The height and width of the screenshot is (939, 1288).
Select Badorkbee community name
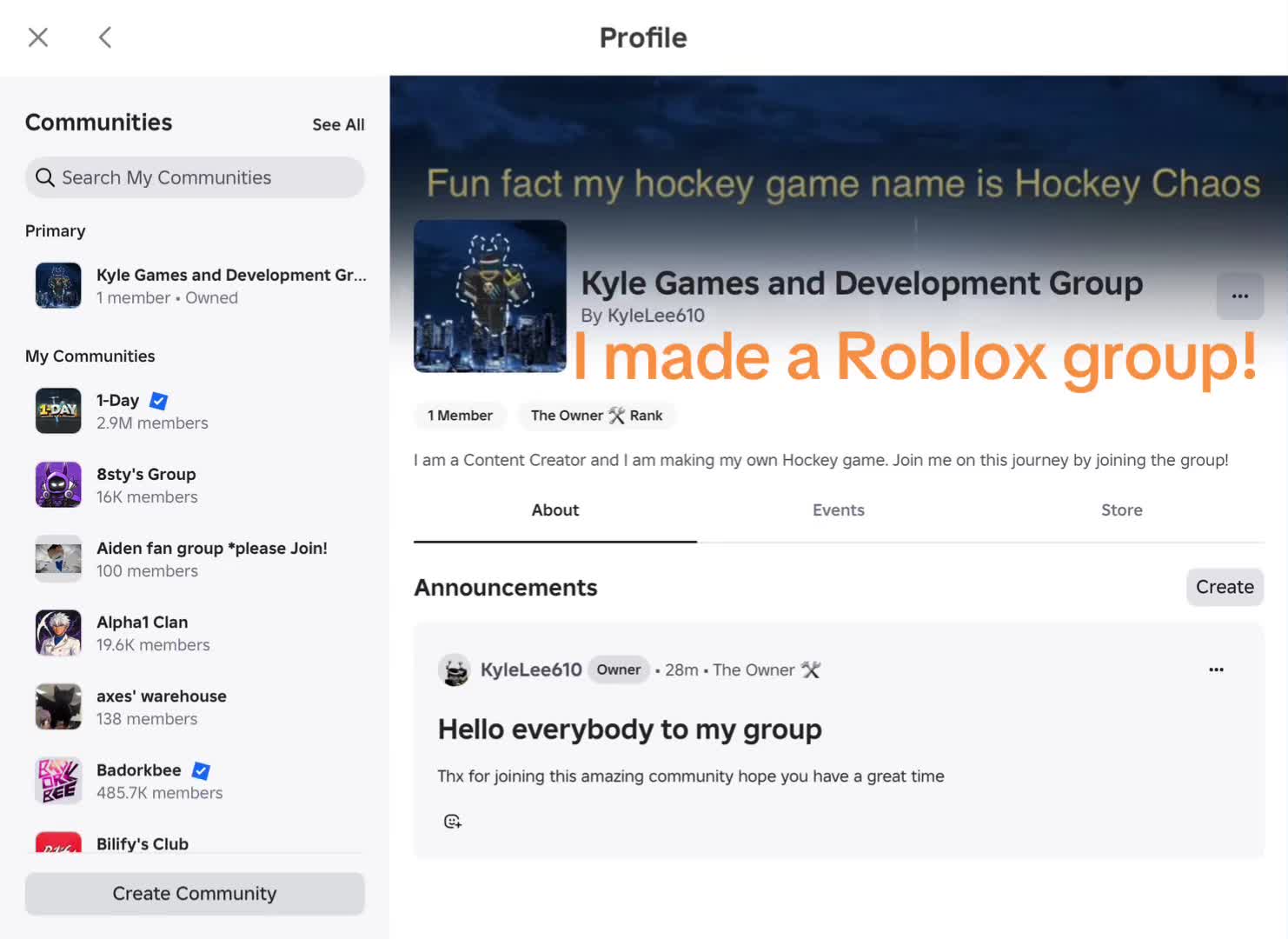point(138,769)
